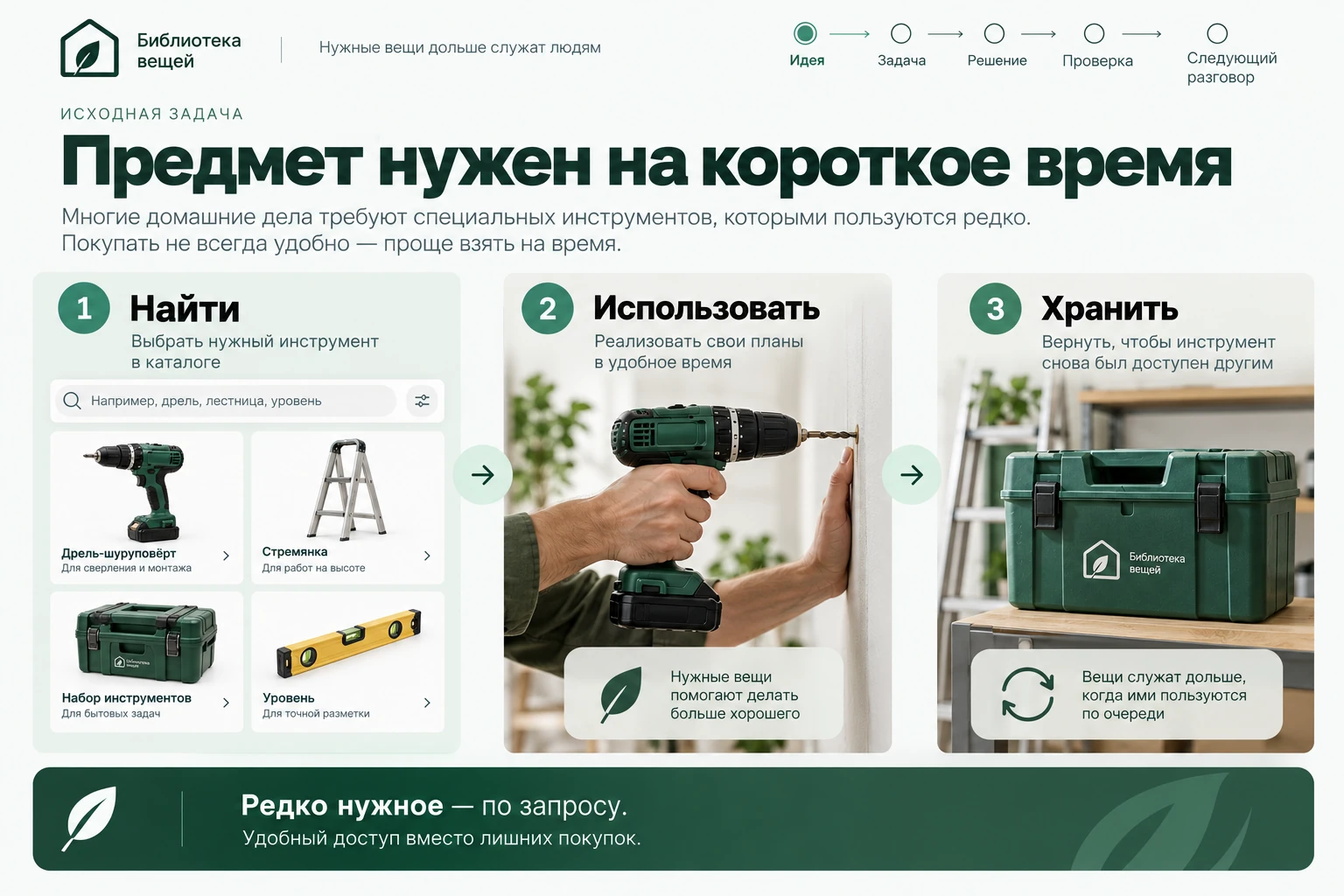Click the 'Нужные вещи помогают делать' info card
Viewport: 1344px width, 896px height.
click(x=703, y=694)
